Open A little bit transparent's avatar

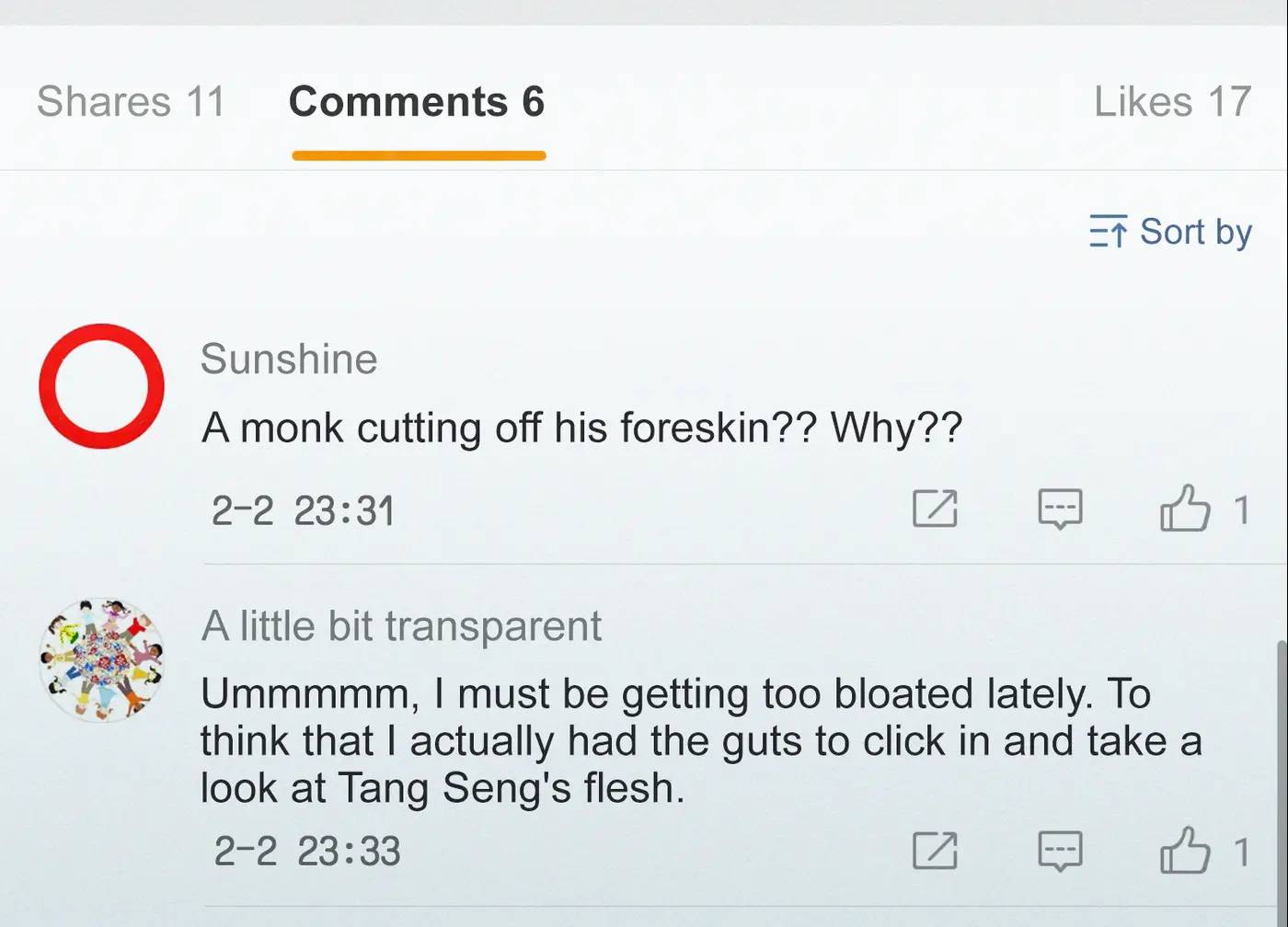[101, 659]
